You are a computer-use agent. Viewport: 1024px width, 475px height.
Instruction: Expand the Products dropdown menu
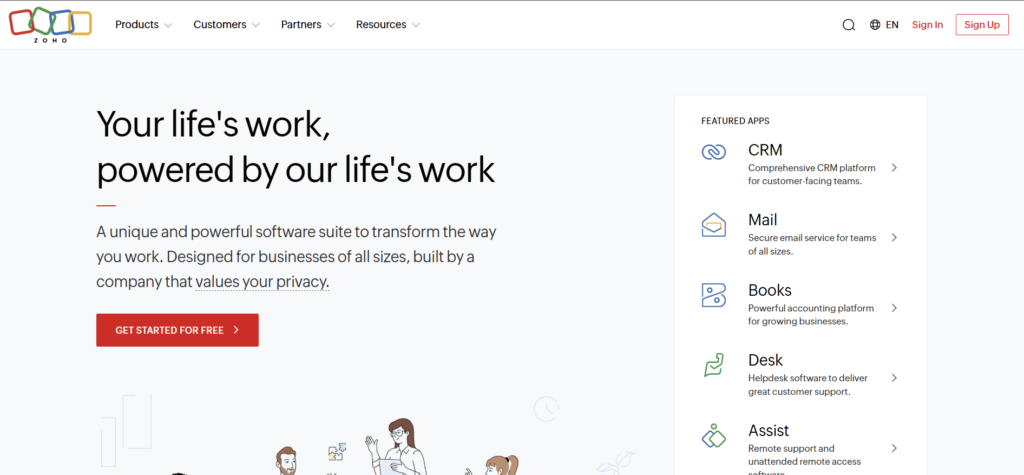tap(143, 25)
